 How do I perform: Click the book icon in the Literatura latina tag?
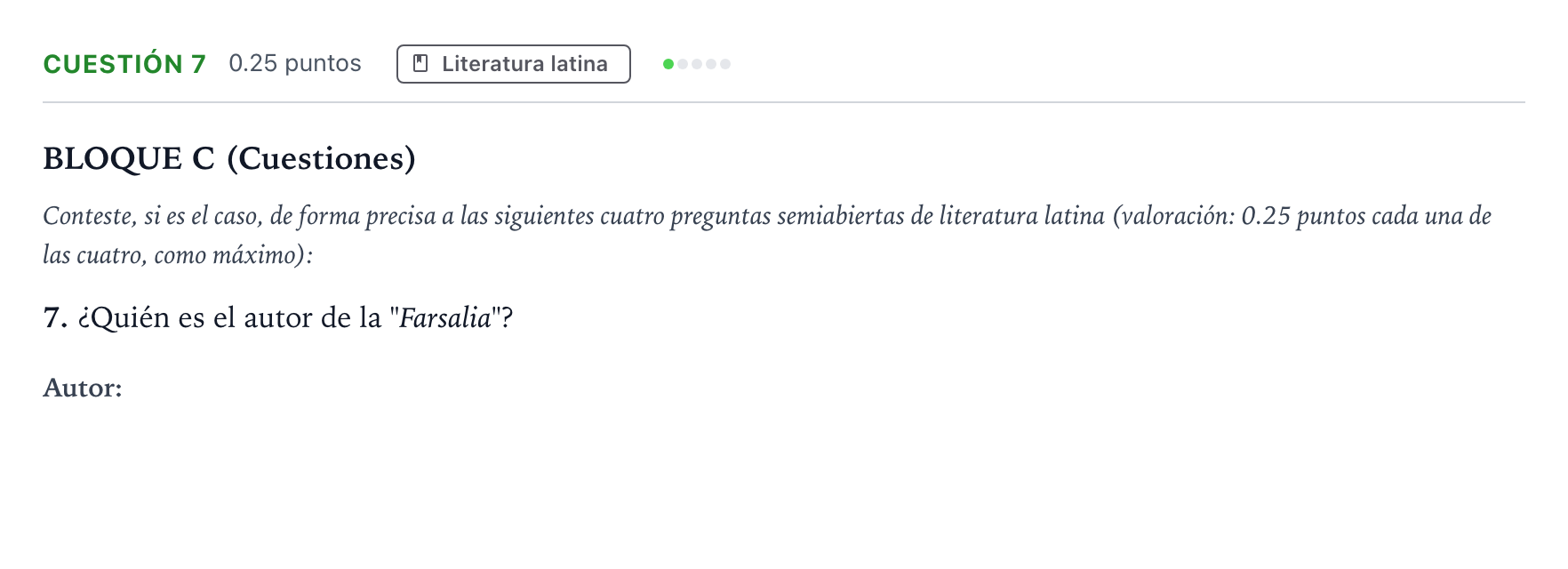pyautogui.click(x=421, y=64)
